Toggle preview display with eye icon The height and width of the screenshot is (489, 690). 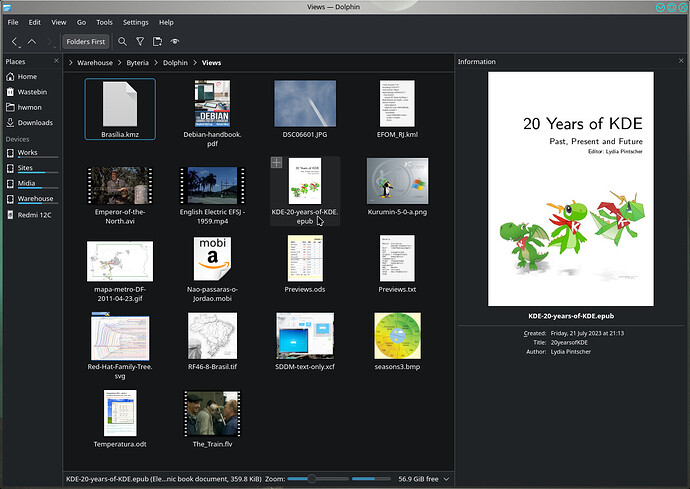175,42
